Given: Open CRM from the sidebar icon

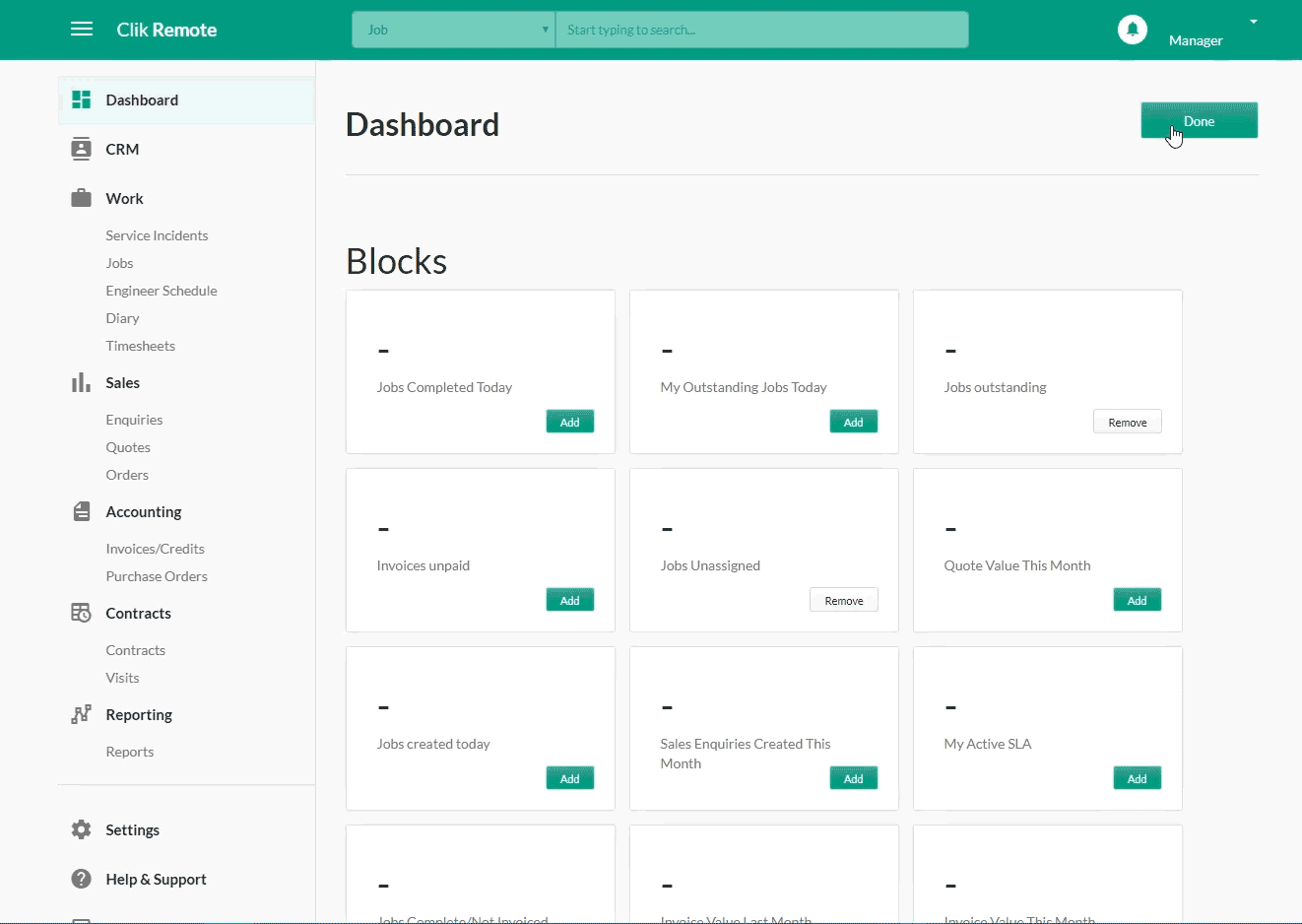Looking at the screenshot, I should (80, 149).
